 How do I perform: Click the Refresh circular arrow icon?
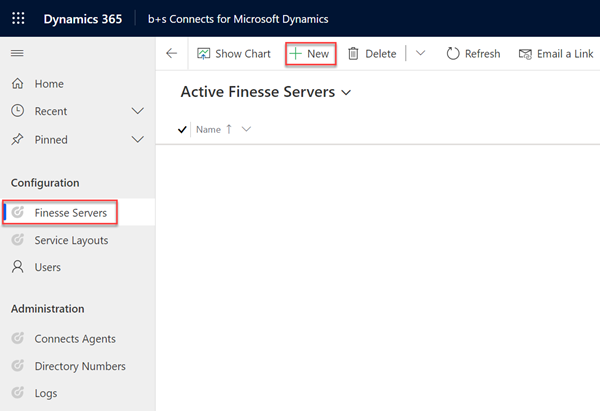tap(453, 54)
